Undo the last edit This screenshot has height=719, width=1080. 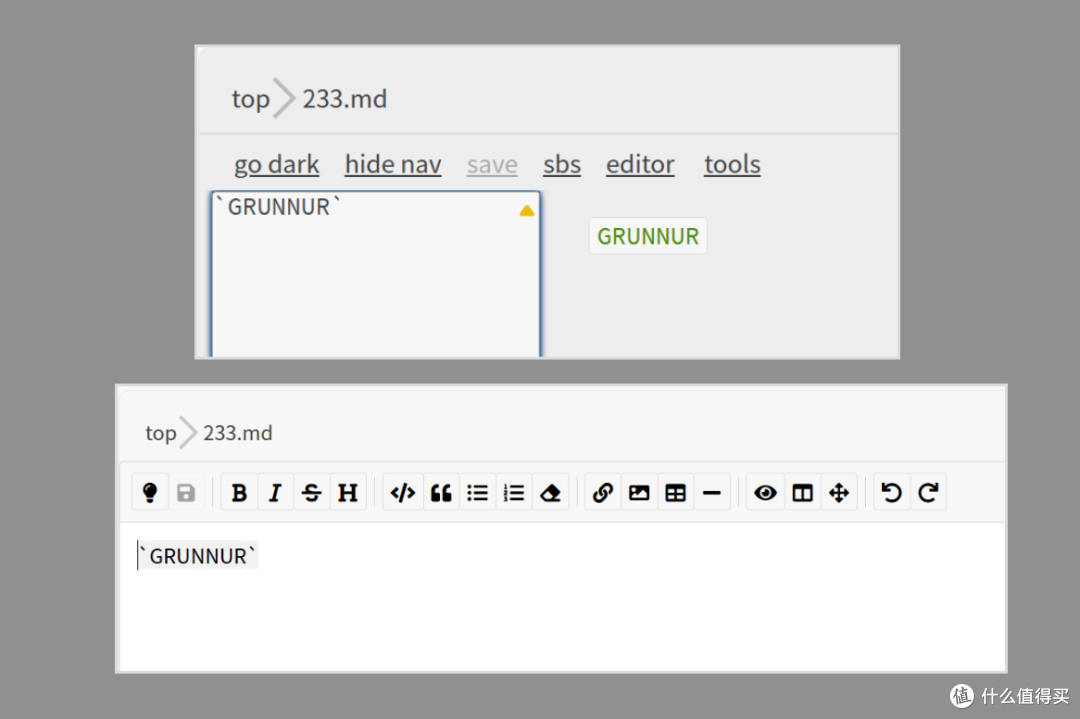point(891,492)
